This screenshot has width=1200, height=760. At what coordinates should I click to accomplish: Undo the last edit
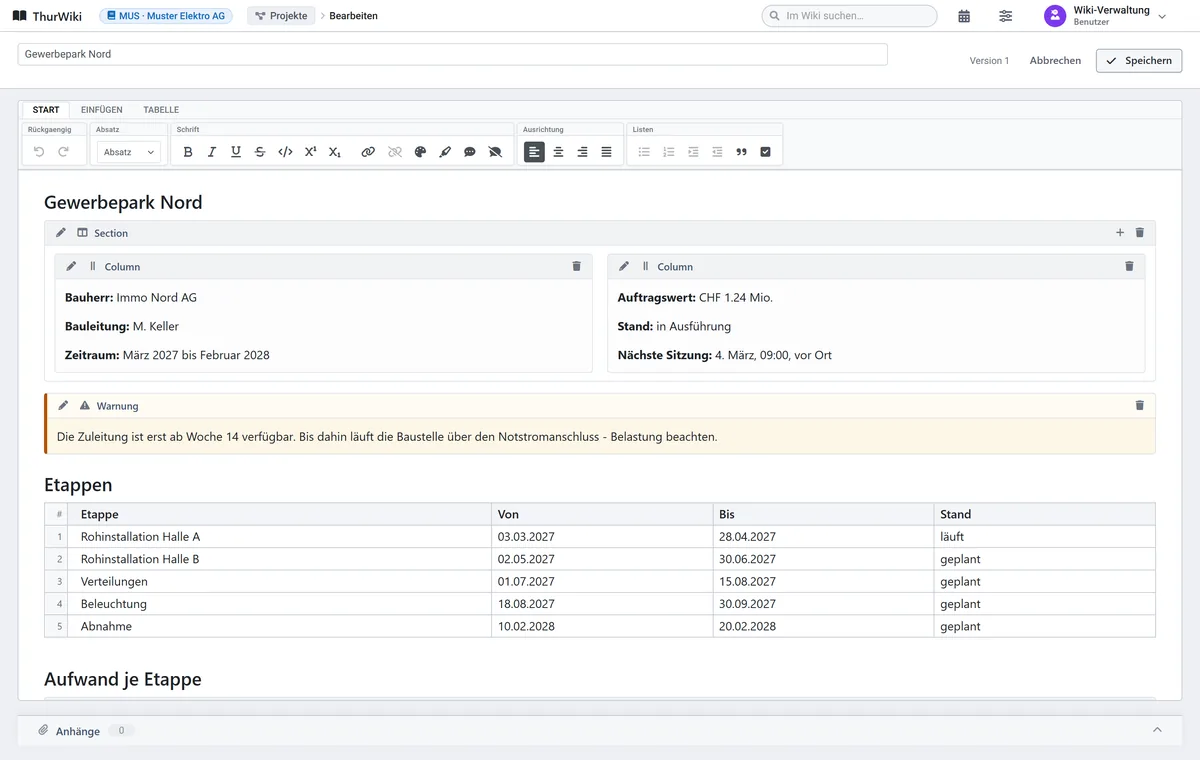coord(39,152)
